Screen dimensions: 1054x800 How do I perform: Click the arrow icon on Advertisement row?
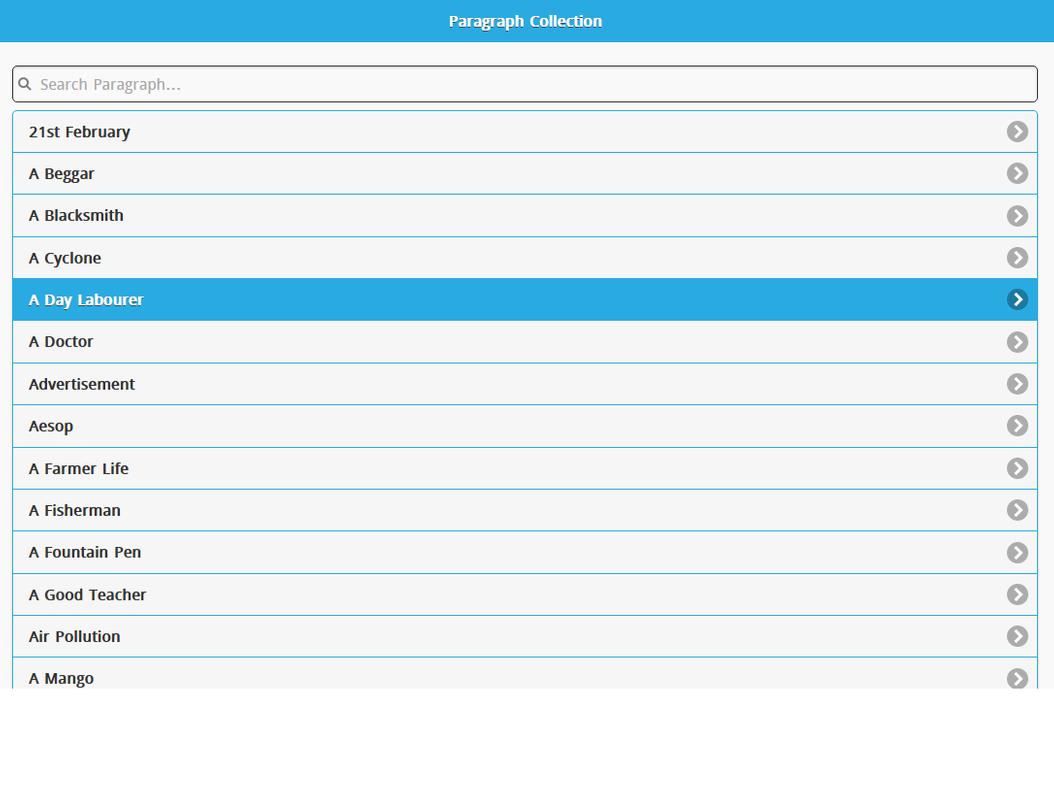[1016, 384]
